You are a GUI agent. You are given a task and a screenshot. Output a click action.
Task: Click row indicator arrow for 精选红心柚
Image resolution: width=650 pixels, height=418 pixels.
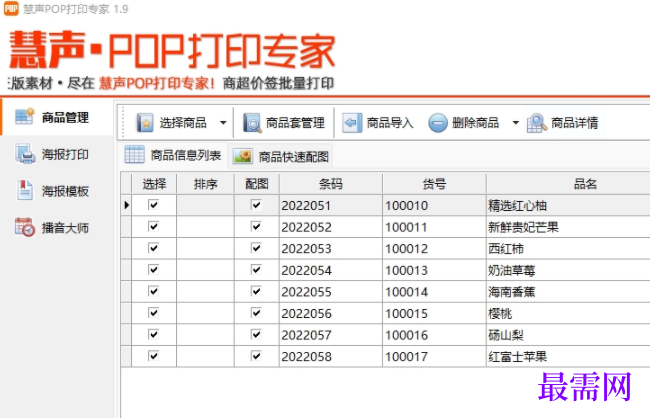point(126,205)
